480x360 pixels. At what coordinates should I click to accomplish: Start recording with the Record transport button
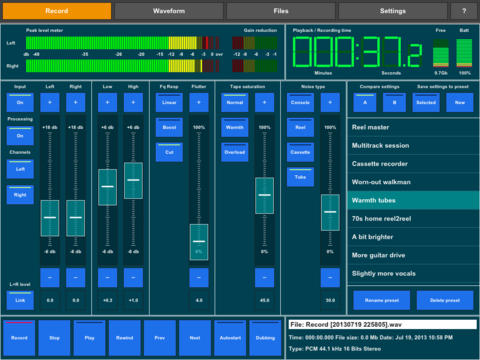point(19,338)
